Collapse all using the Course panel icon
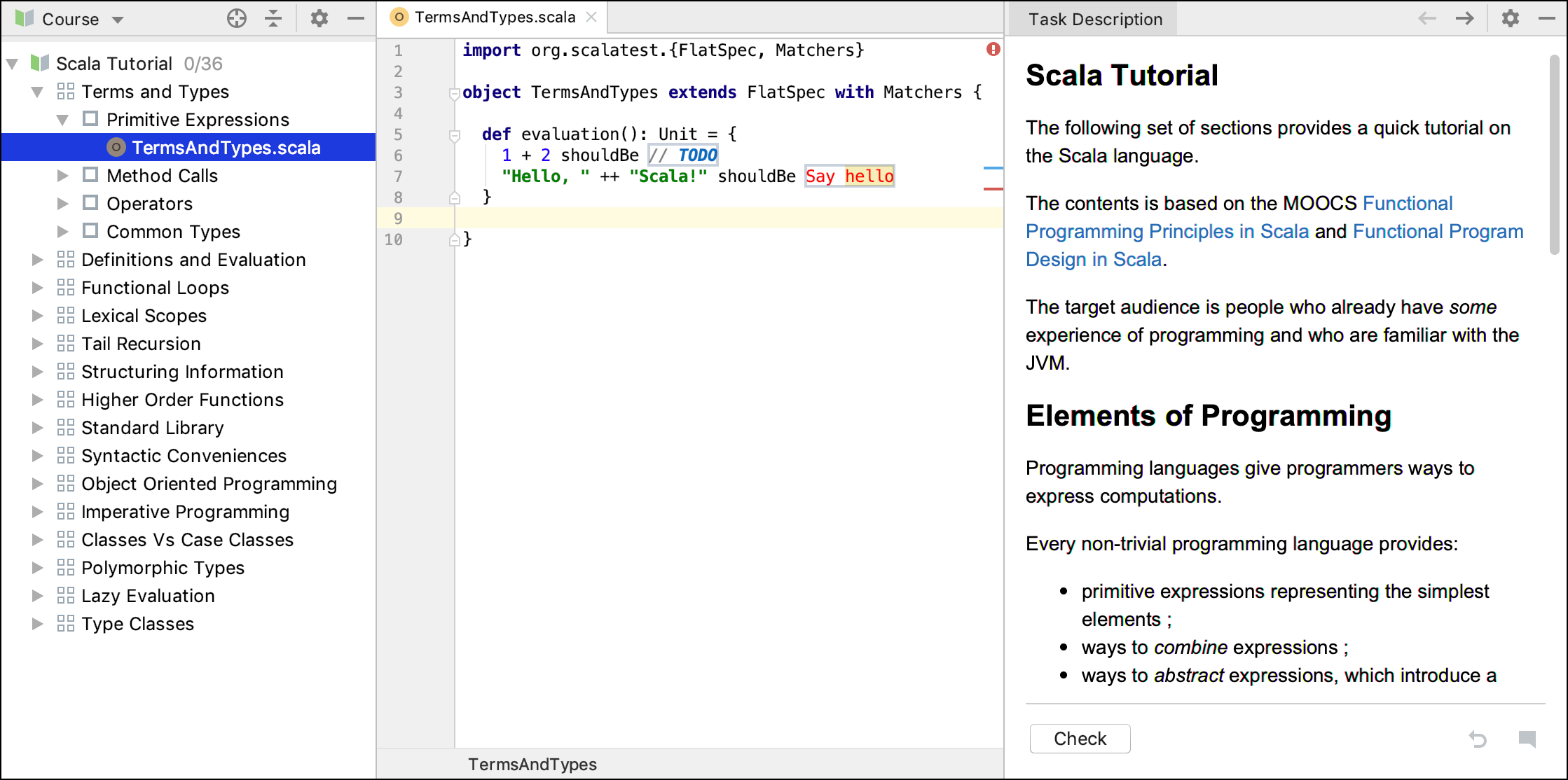 tap(273, 19)
